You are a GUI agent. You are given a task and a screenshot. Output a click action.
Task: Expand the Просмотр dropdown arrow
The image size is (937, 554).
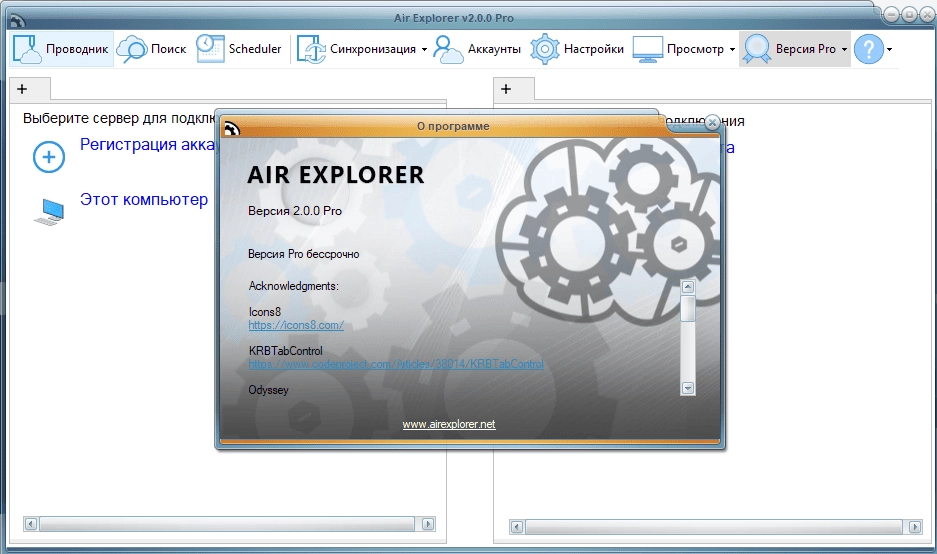[x=732, y=50]
